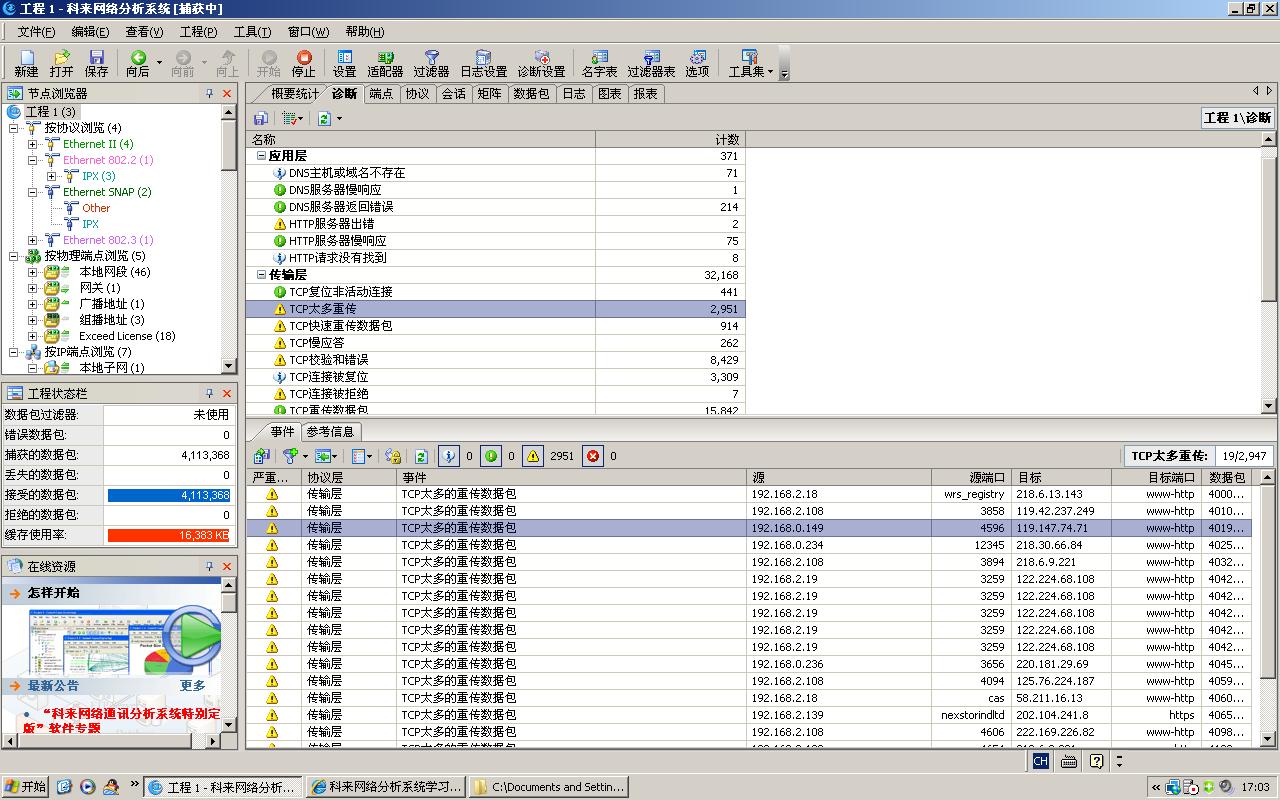Image resolution: width=1280 pixels, height=800 pixels.
Task: Click down arrow of diagnosis list scrollbar
Action: [x=1269, y=406]
